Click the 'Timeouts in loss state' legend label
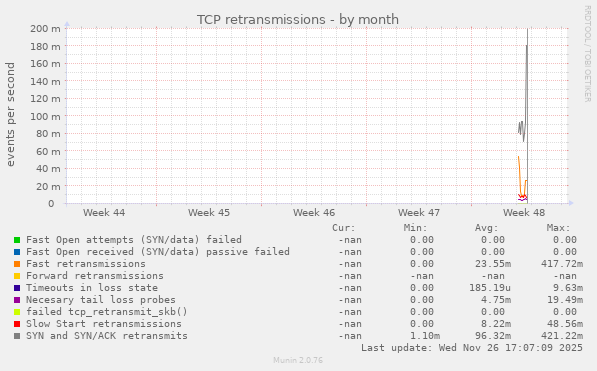597x371 pixels. point(92,288)
